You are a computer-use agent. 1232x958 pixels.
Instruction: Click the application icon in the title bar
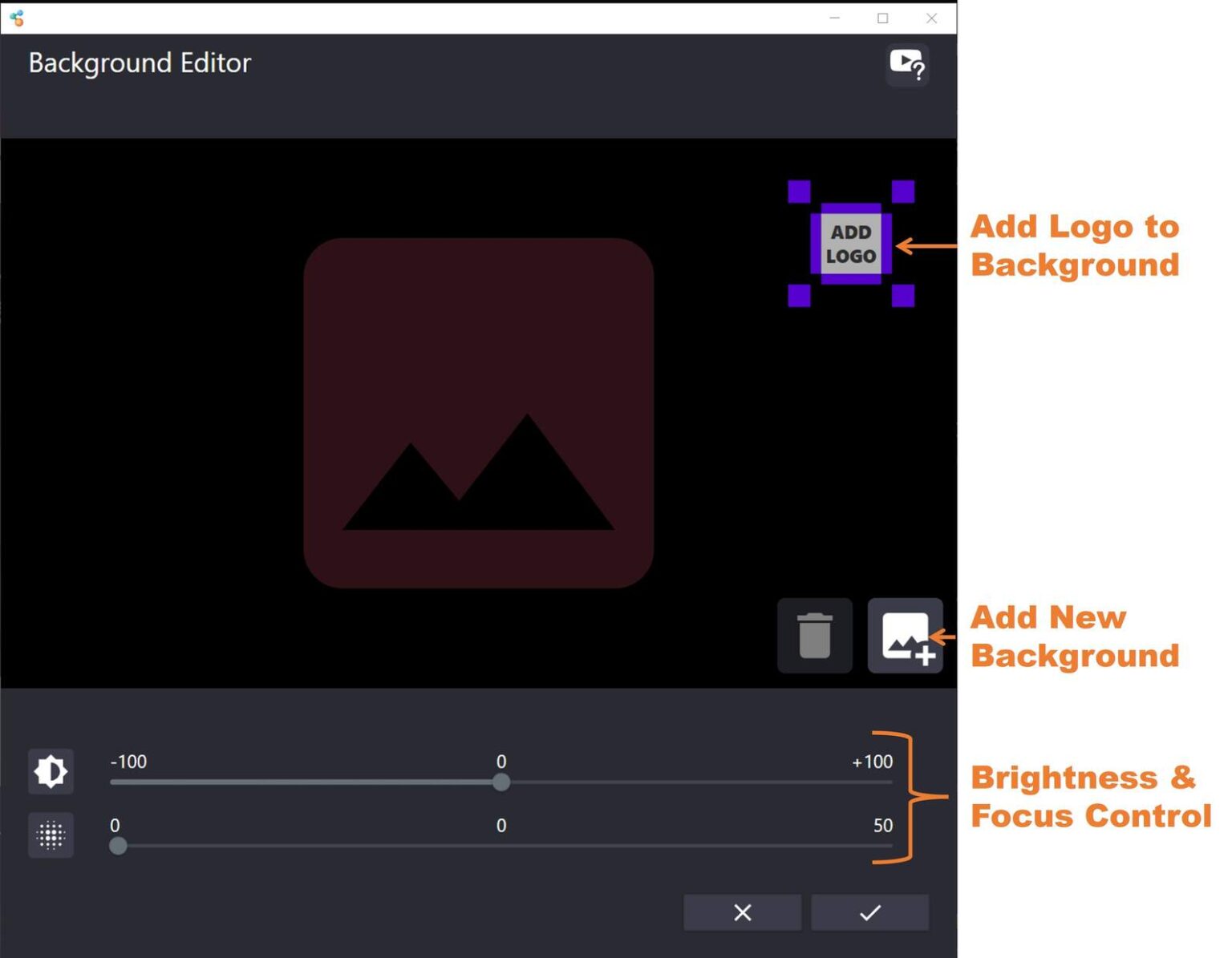(x=16, y=17)
